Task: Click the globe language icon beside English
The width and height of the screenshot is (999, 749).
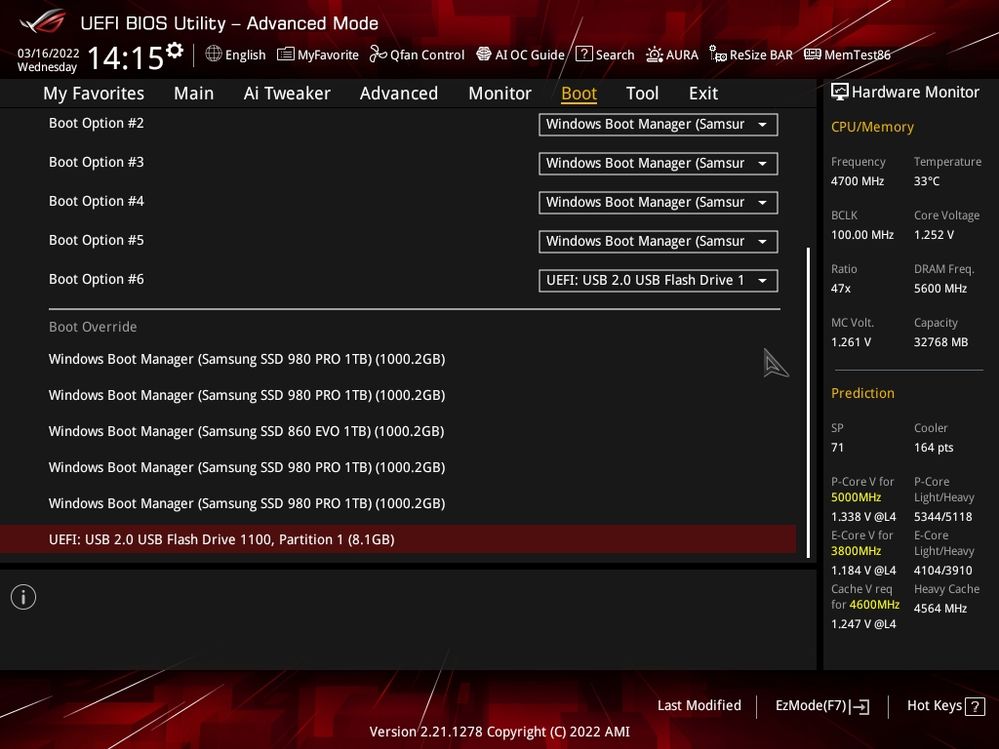Action: coord(213,54)
